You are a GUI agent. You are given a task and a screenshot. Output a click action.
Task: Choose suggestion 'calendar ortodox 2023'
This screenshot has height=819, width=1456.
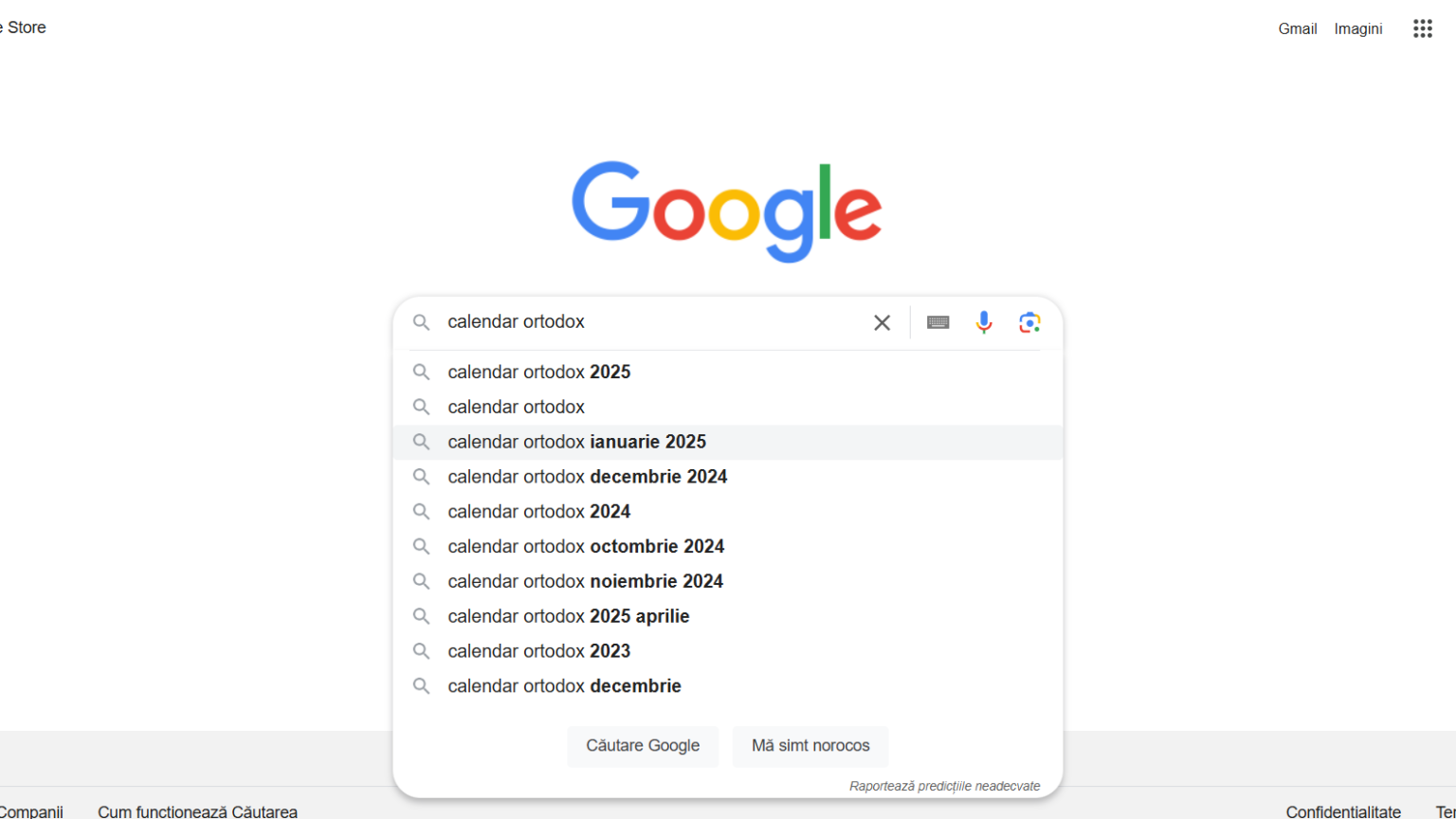[728, 651]
